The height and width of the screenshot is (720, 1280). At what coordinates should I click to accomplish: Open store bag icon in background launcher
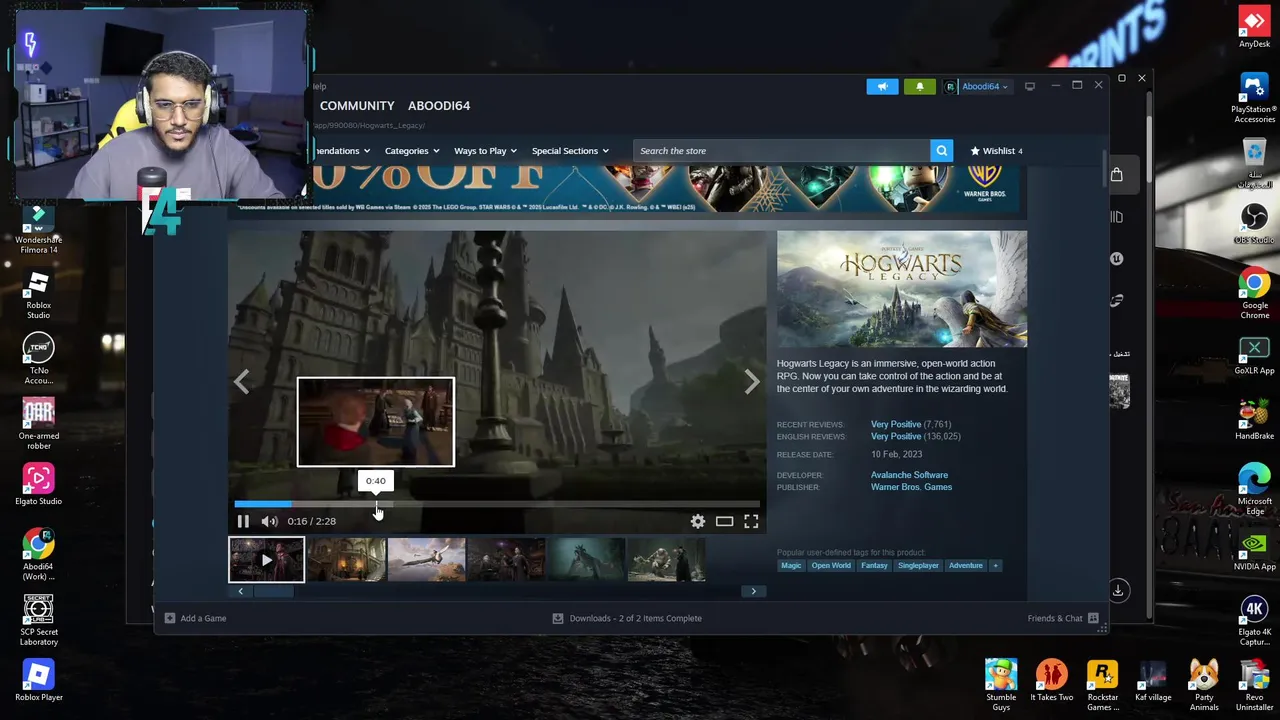(x=1117, y=175)
